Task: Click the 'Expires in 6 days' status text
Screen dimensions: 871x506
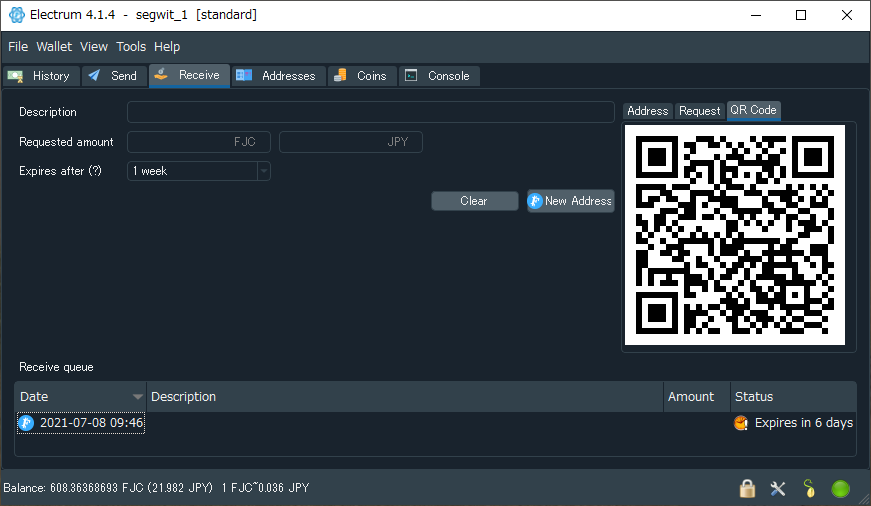Action: click(x=804, y=423)
